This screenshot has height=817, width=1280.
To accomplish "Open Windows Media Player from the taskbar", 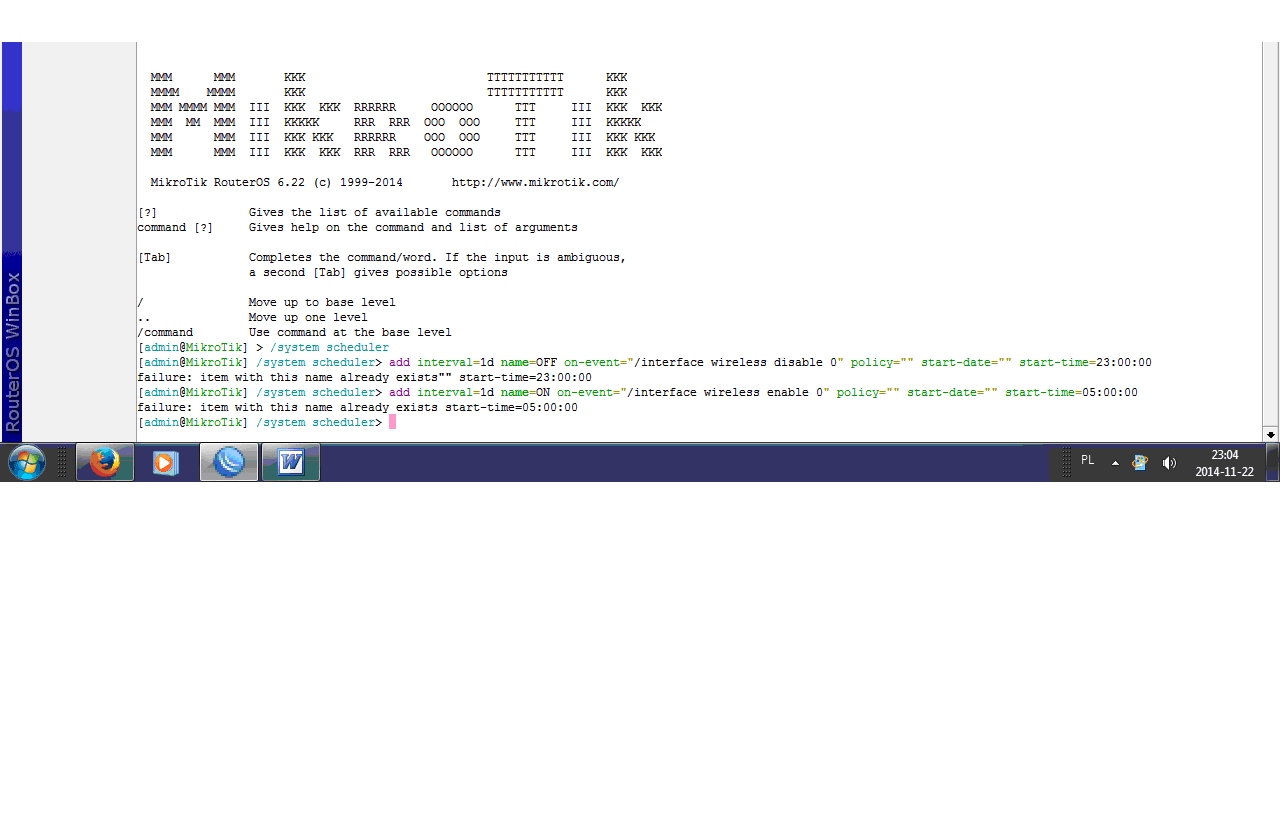I will click(x=166, y=463).
